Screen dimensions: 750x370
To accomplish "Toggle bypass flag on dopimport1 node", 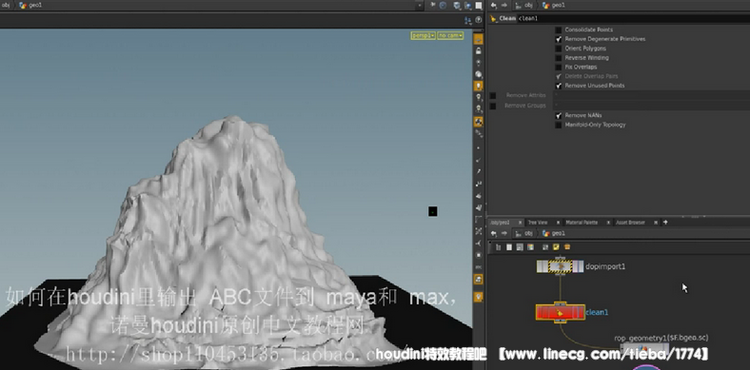I will click(x=540, y=266).
